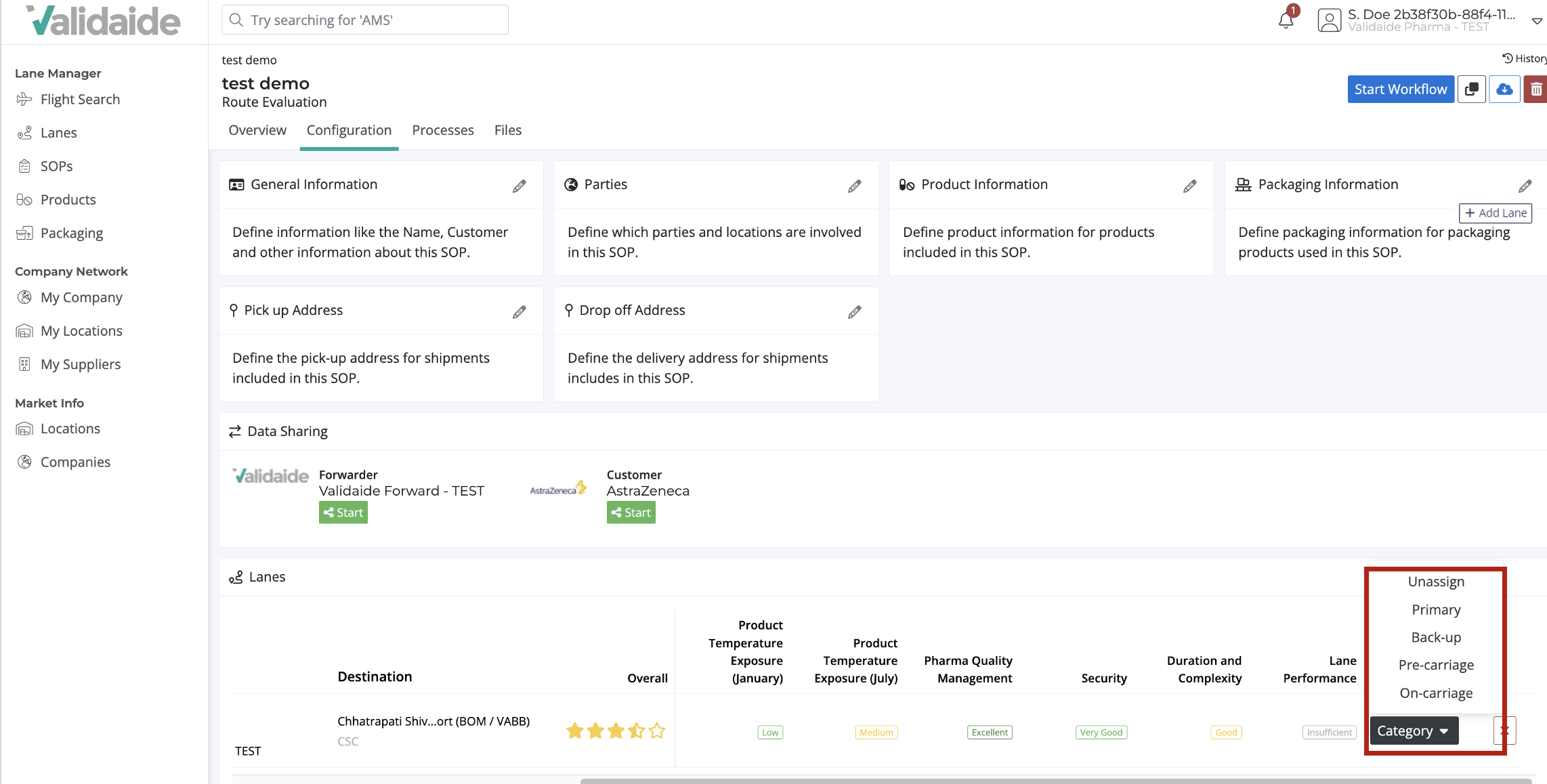Open the Category dropdown
The width and height of the screenshot is (1547, 784).
[x=1414, y=731]
